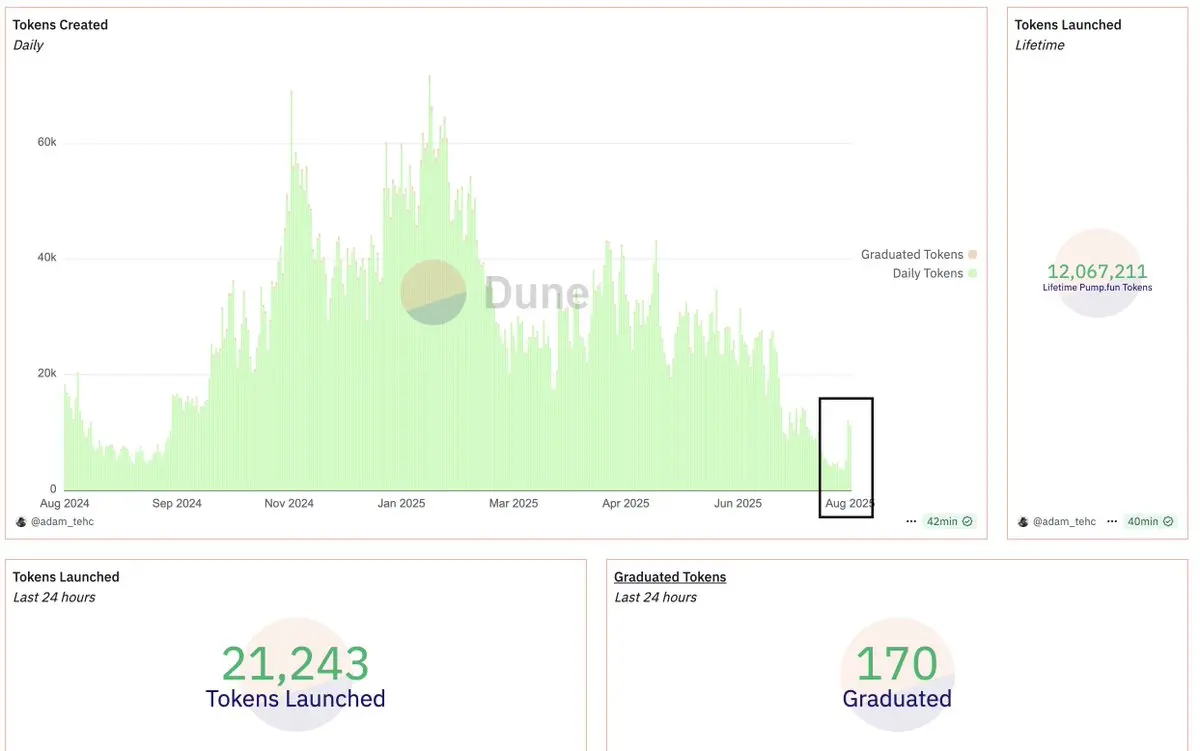Click the 40min refresh status badge

tap(1150, 522)
